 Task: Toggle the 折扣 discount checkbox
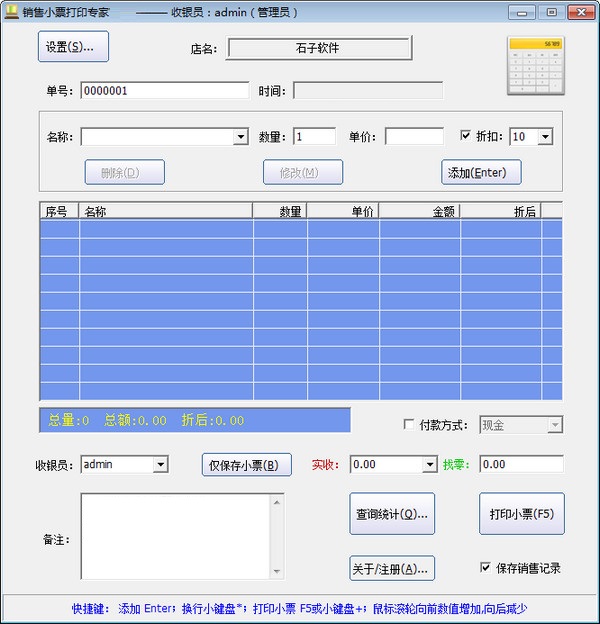[465, 136]
